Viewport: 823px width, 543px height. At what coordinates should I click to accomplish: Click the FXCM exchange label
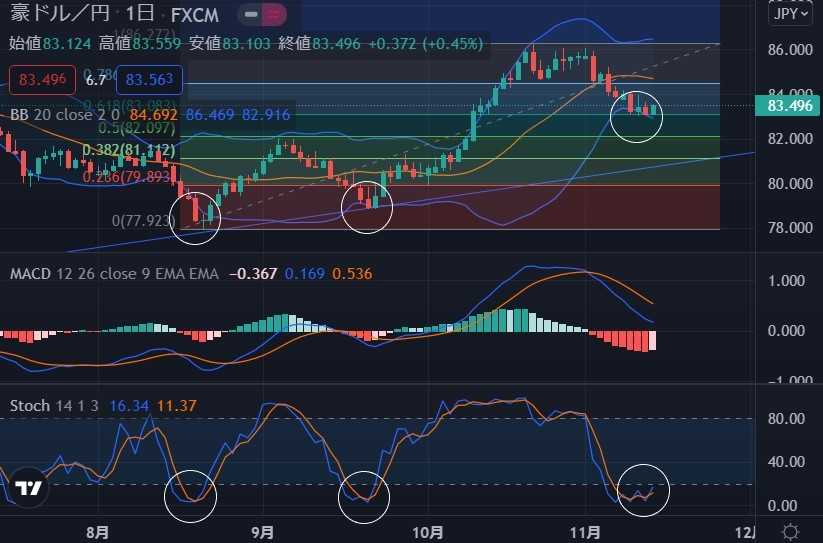pyautogui.click(x=195, y=15)
